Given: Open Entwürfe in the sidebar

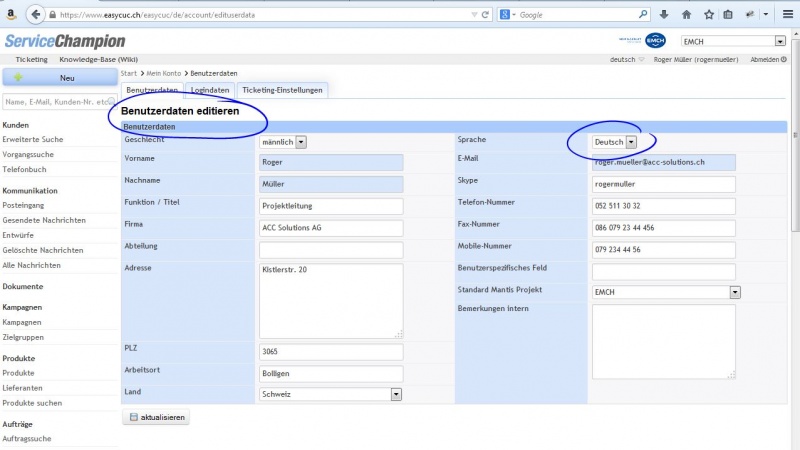Looking at the screenshot, I should (x=18, y=235).
